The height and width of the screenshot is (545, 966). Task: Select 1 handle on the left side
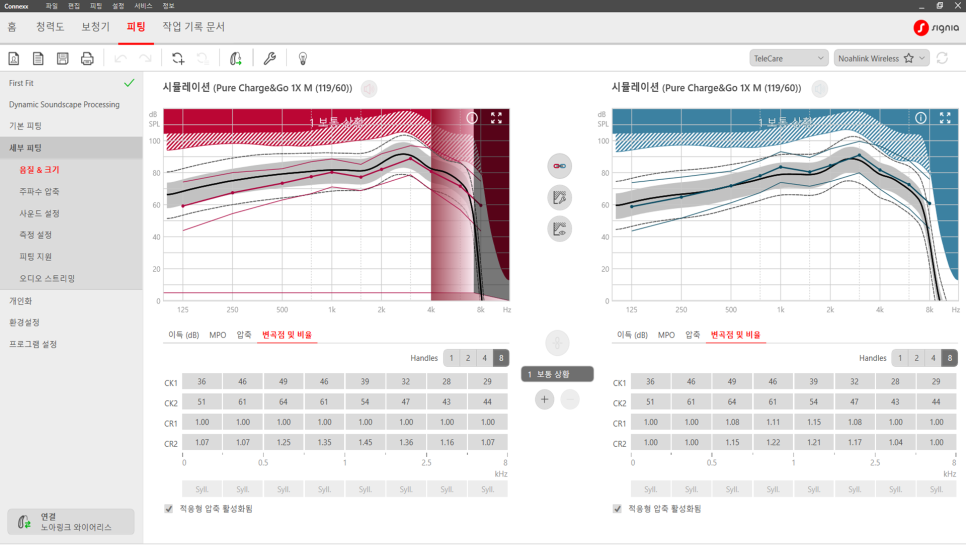452,358
